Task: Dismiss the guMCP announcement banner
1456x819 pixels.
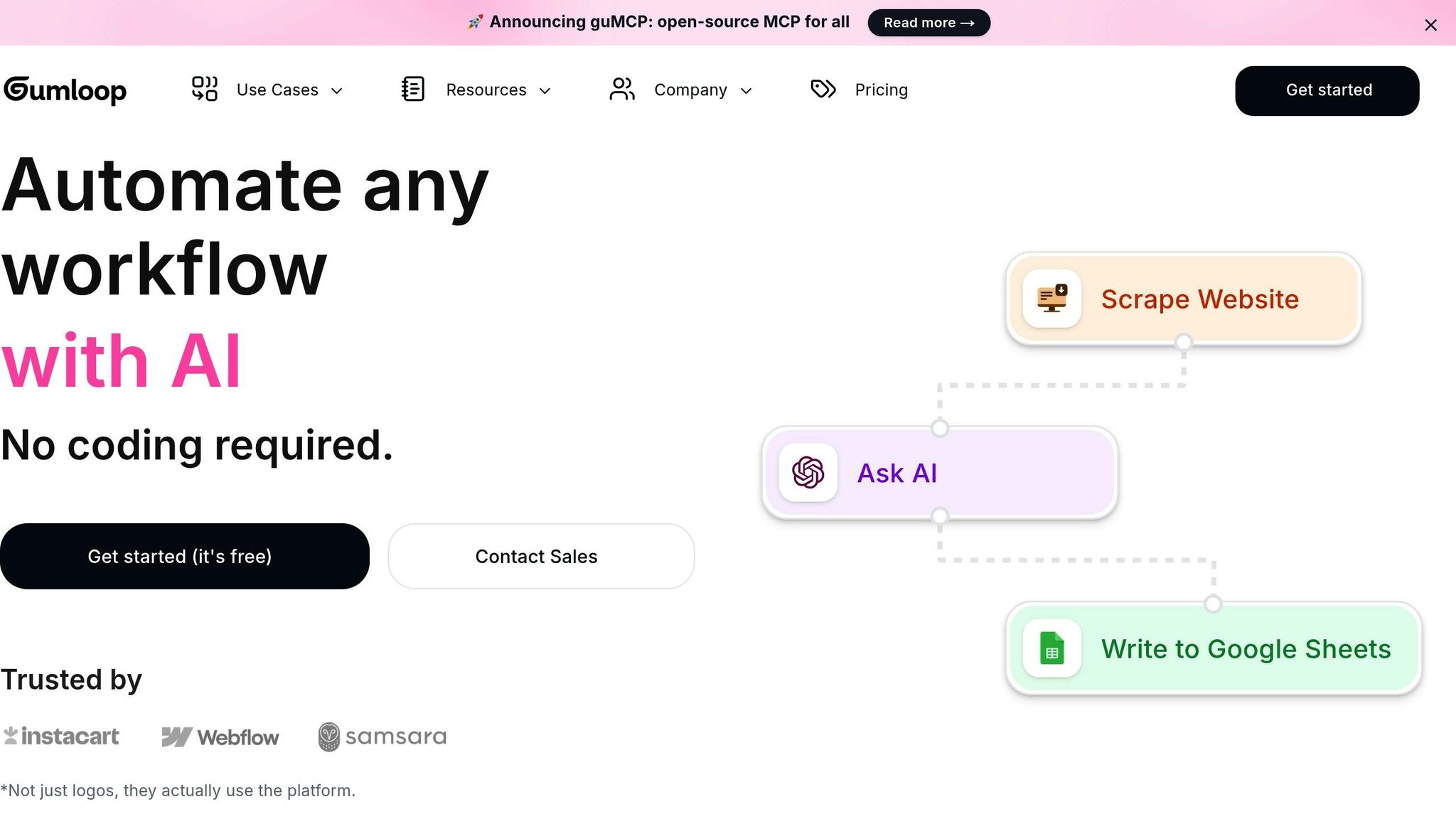Action: [1430, 26]
